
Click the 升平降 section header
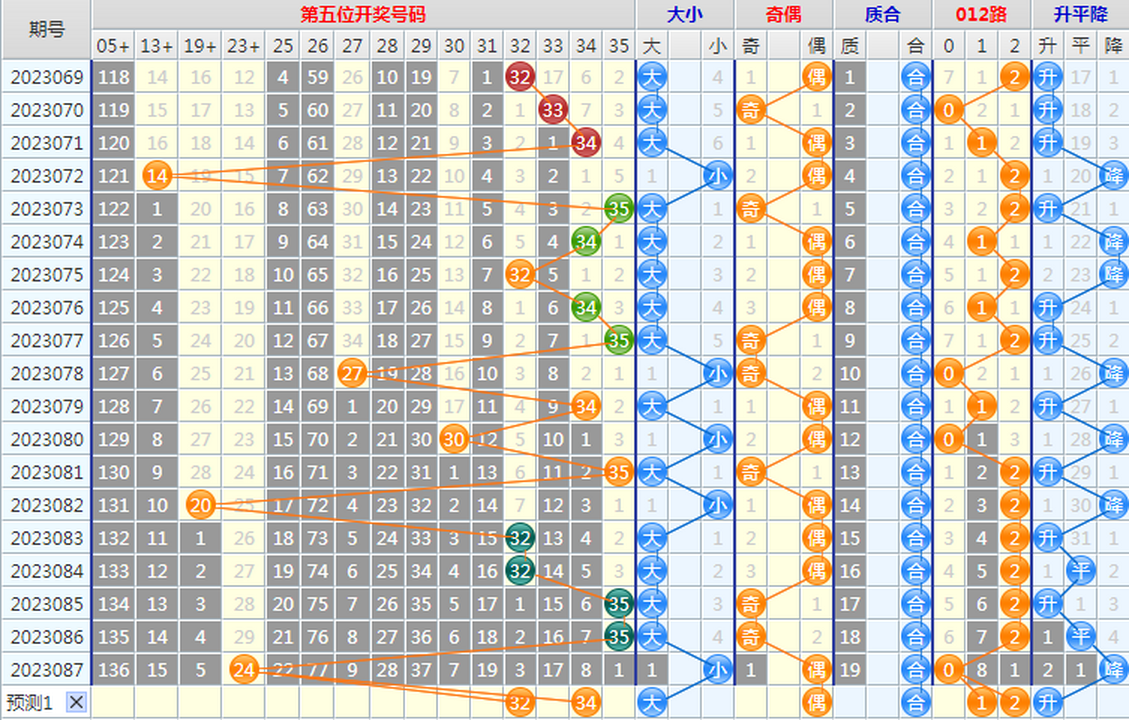[x=1080, y=14]
